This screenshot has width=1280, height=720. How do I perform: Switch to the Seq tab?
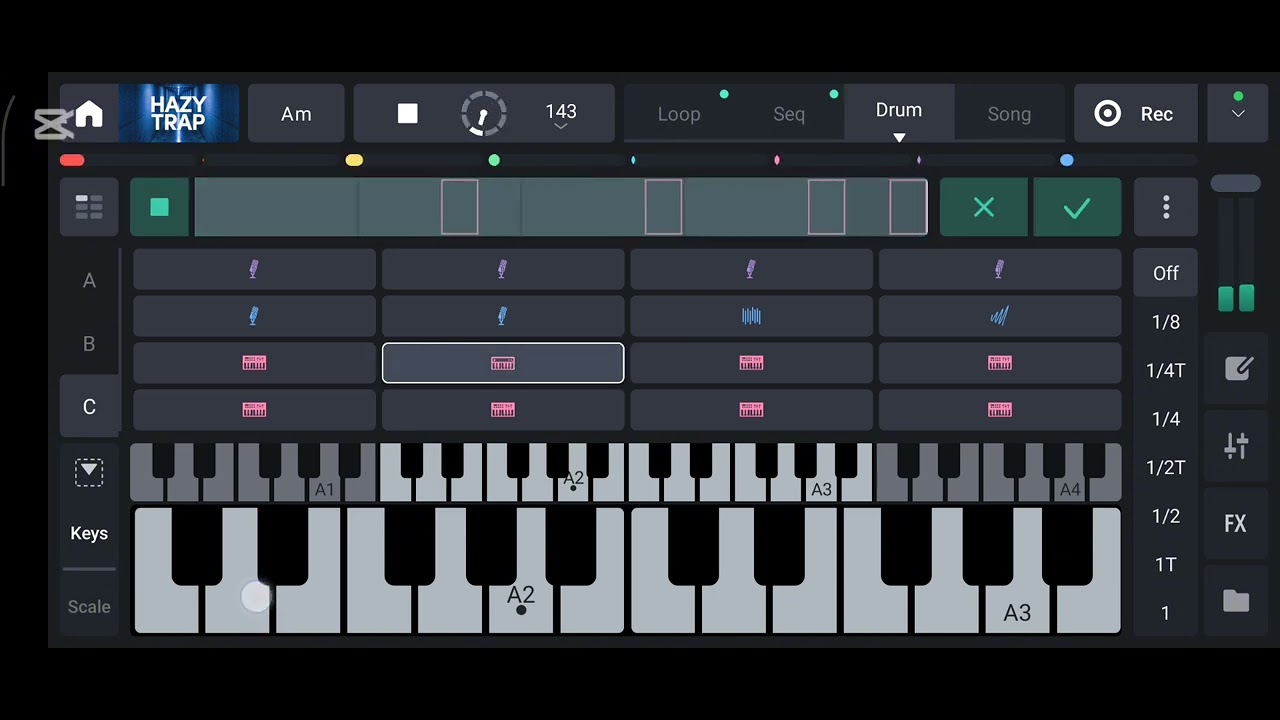[x=789, y=114]
